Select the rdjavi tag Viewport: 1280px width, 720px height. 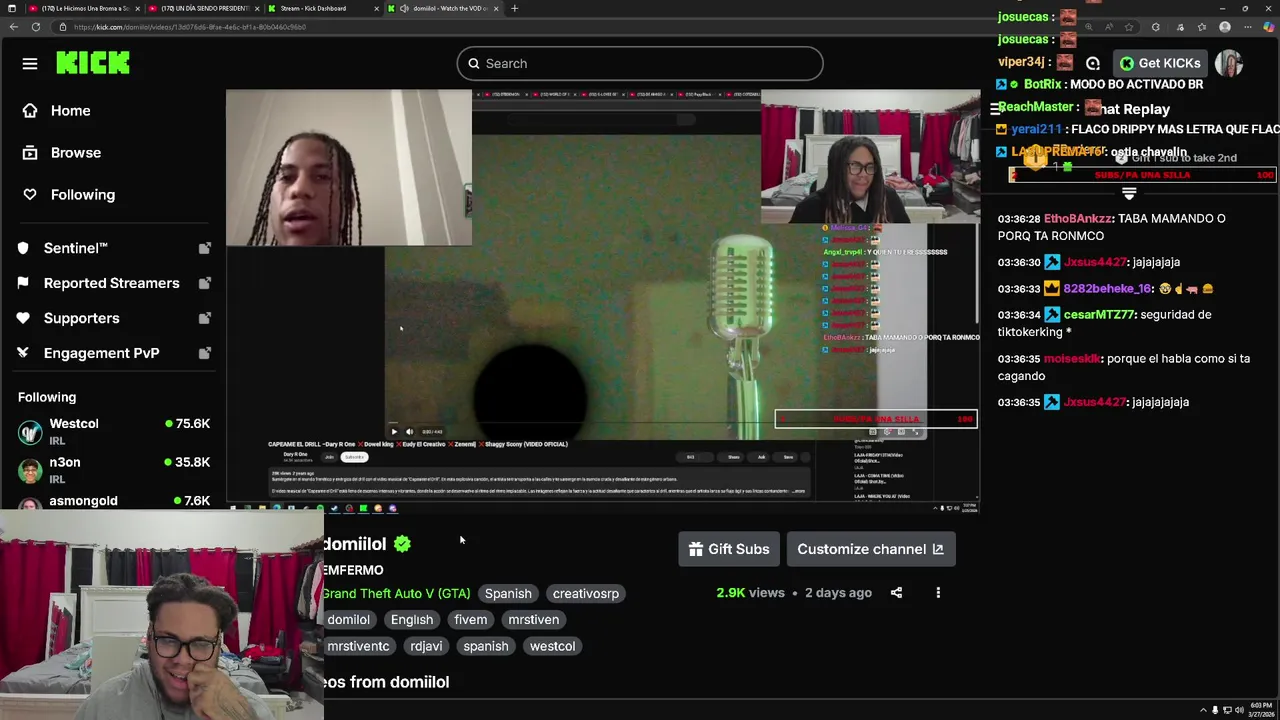pos(426,646)
